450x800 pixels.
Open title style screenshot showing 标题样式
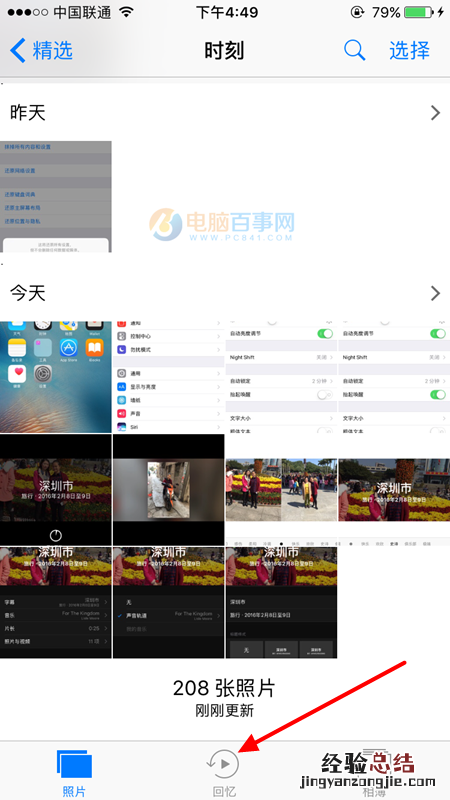point(281,603)
